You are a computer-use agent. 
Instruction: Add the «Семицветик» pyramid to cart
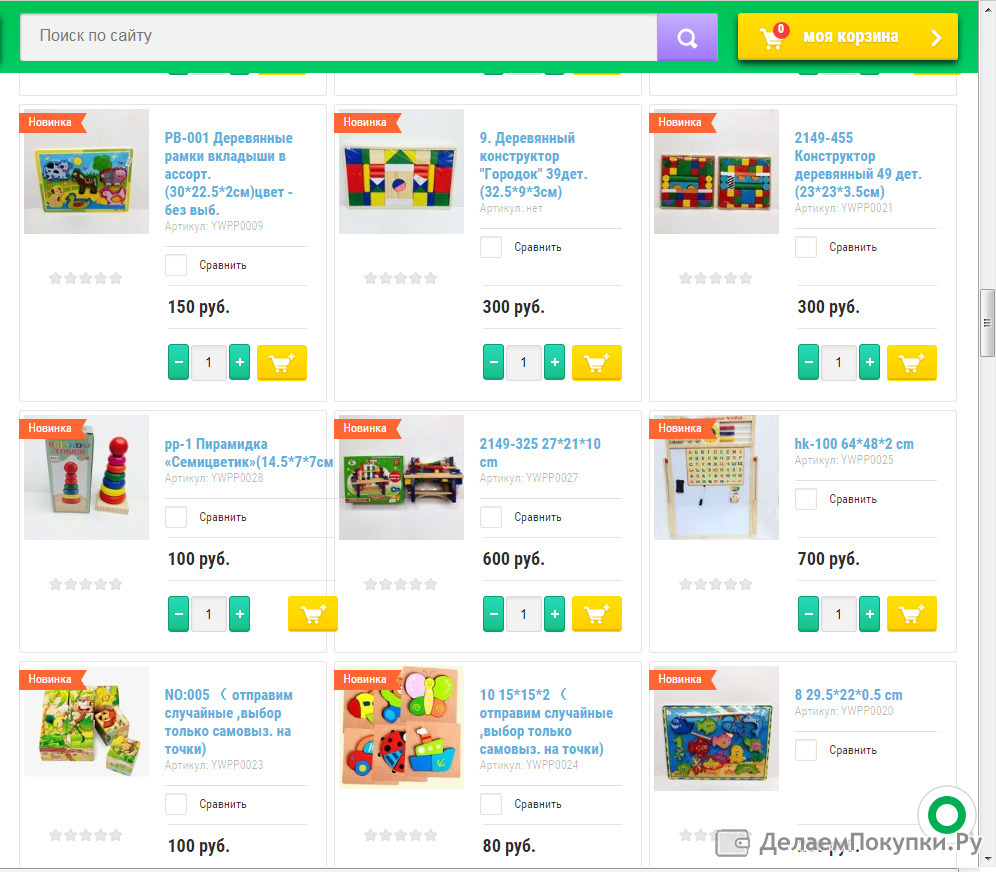point(313,614)
